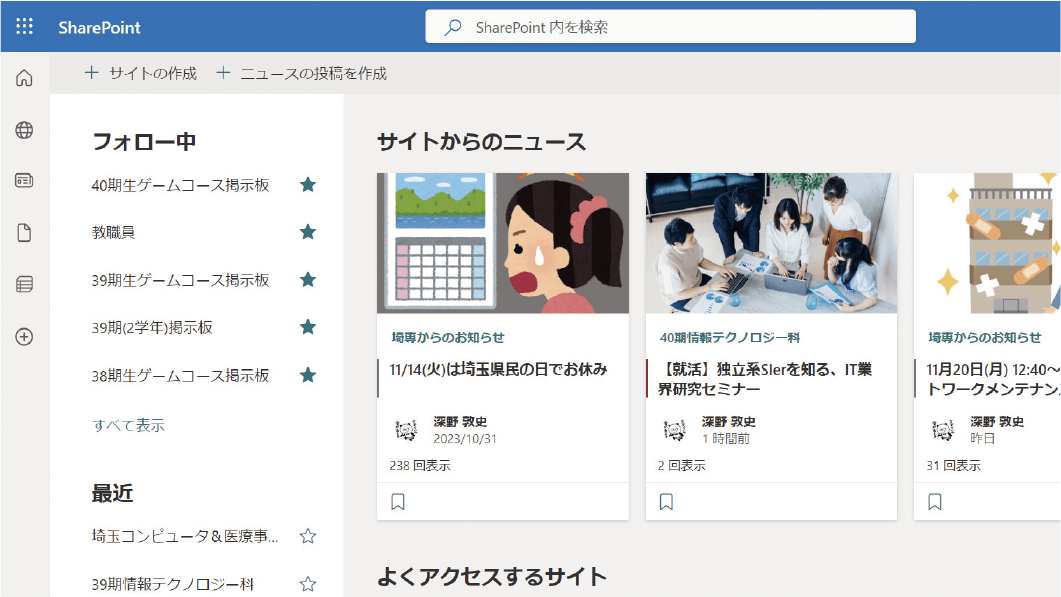Image resolution: width=1061 pixels, height=597 pixels.
Task: Unfollow 39期(2学年)掲示板 star
Action: point(308,328)
